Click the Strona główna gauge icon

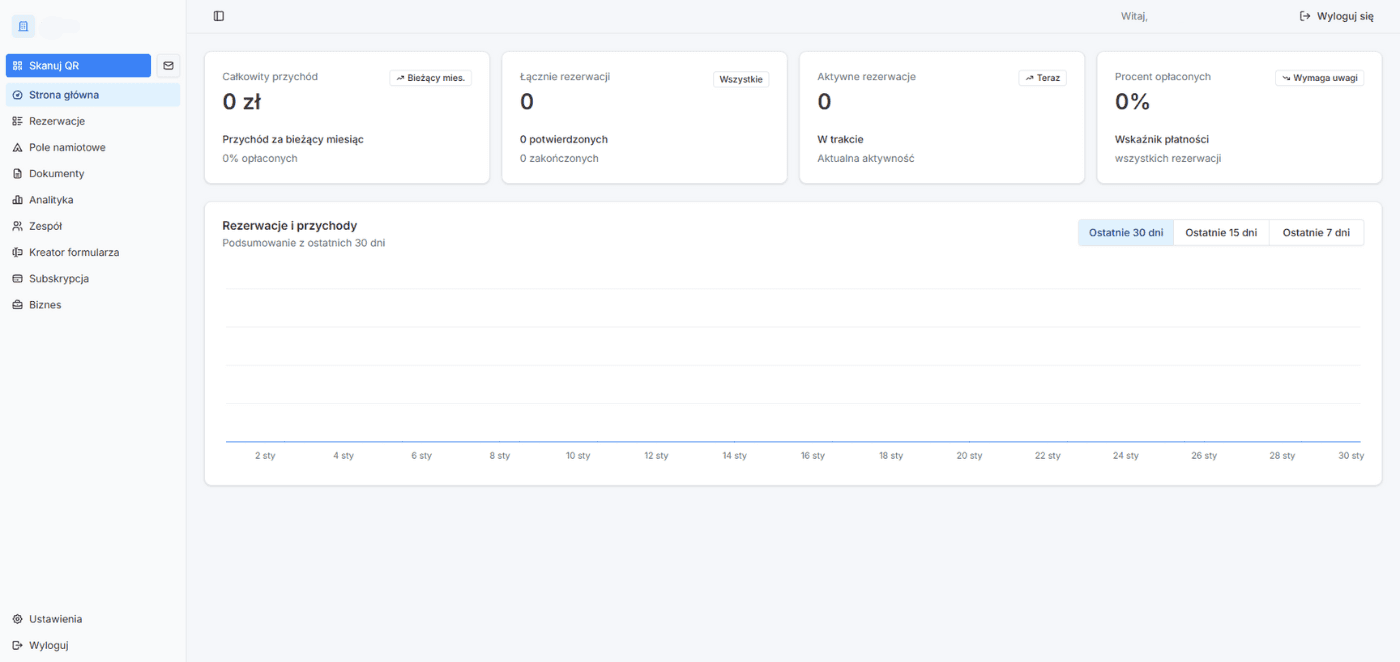pyautogui.click(x=18, y=95)
